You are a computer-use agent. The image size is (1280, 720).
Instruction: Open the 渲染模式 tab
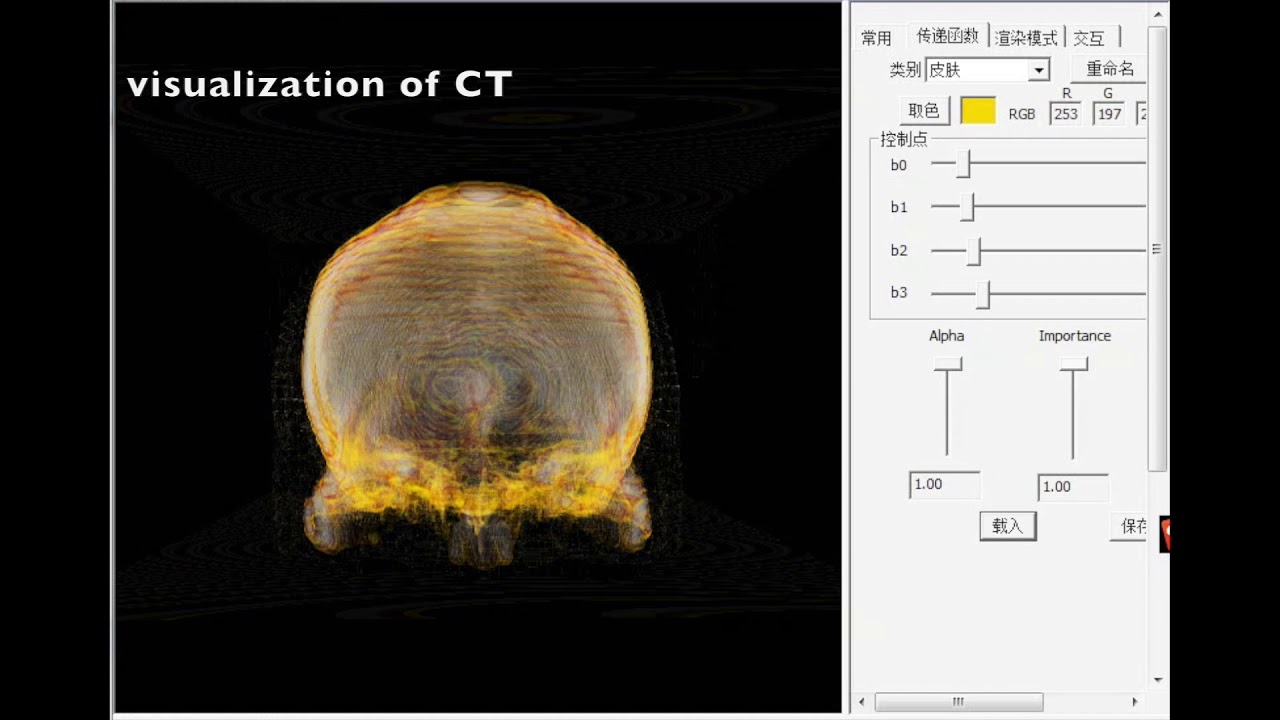(1026, 38)
